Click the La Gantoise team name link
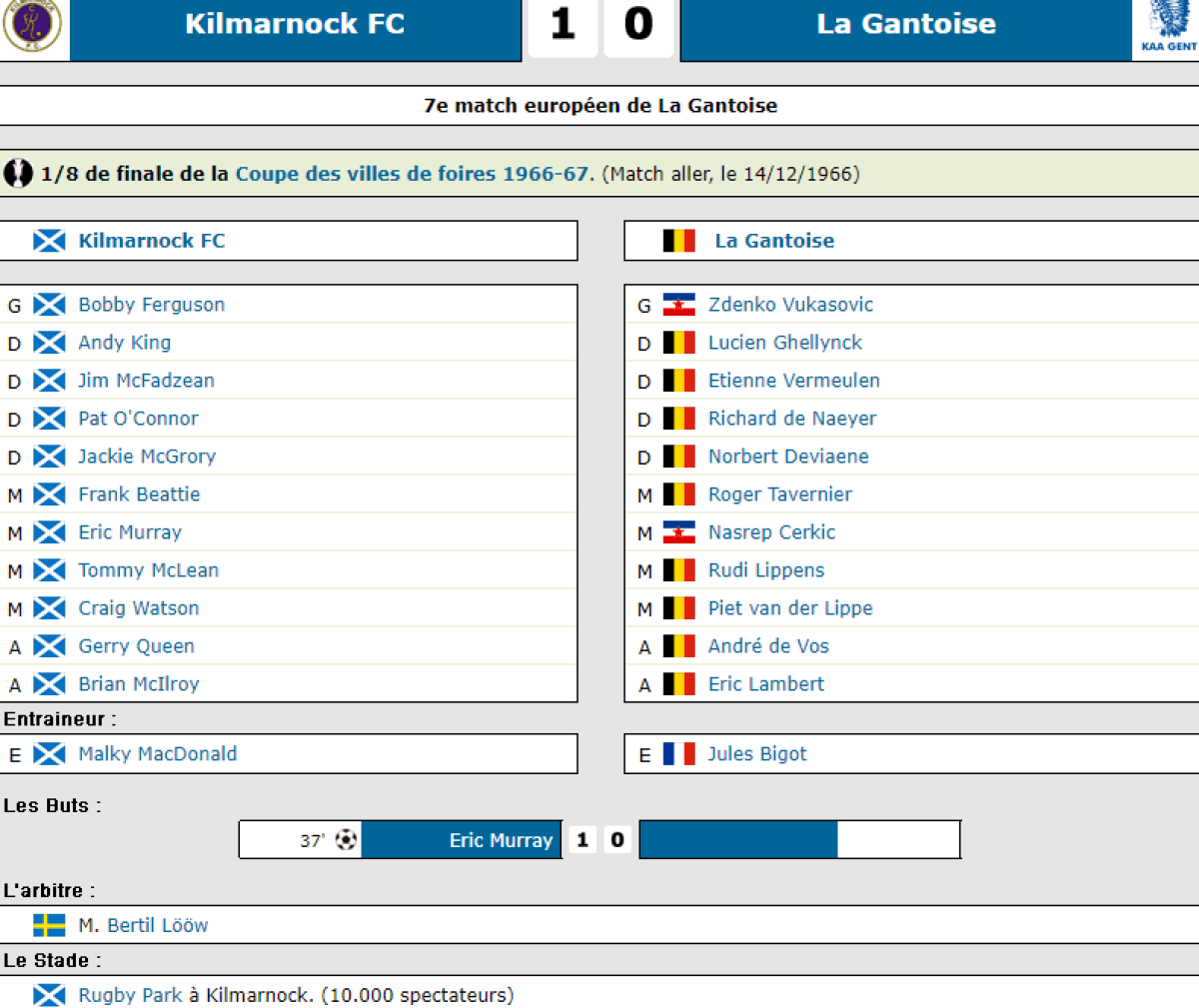 (x=773, y=241)
